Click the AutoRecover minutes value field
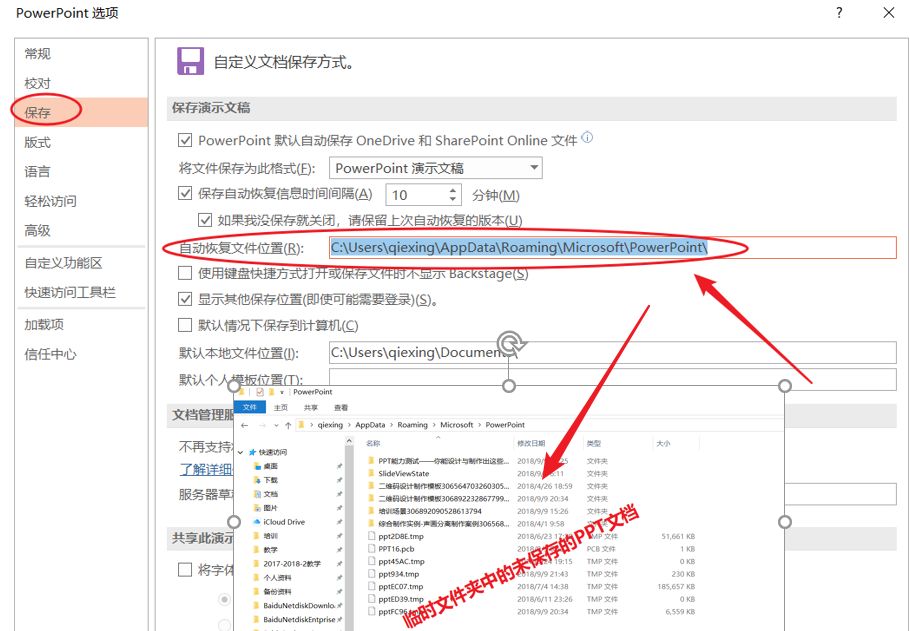The image size is (910, 631). click(x=417, y=194)
